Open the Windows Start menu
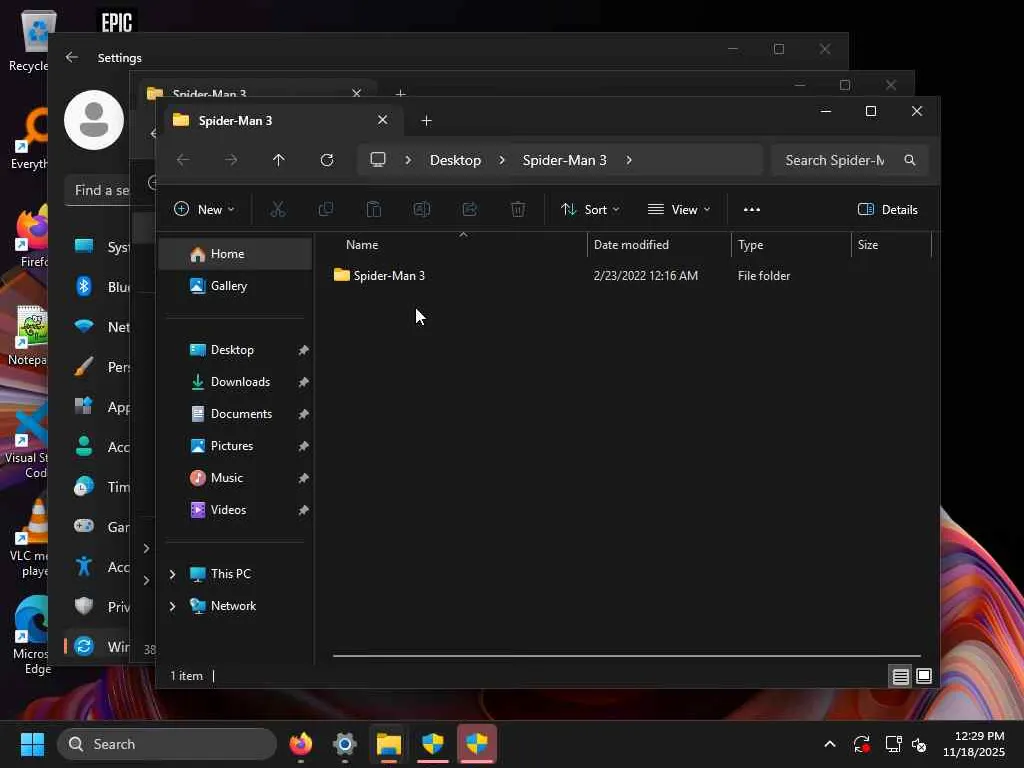 (x=32, y=744)
